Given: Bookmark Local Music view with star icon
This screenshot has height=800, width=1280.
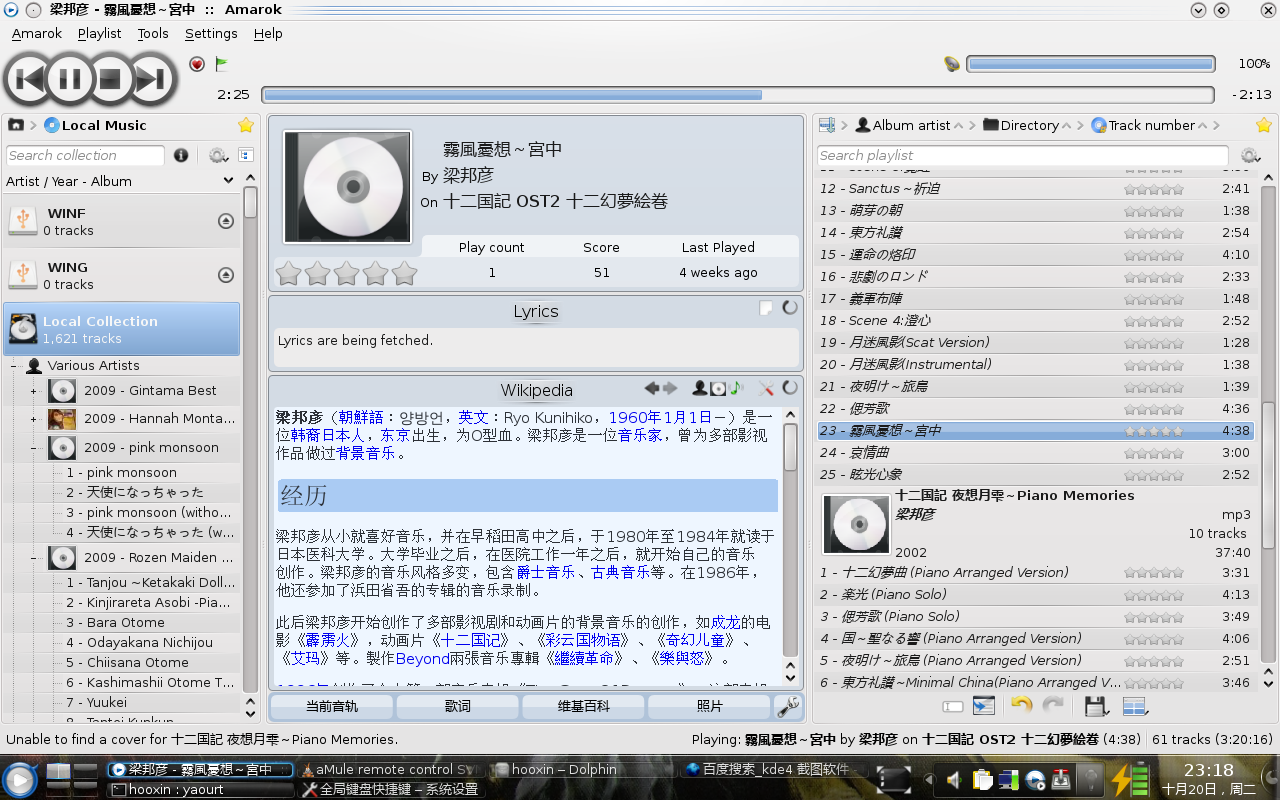Looking at the screenshot, I should click(245, 125).
